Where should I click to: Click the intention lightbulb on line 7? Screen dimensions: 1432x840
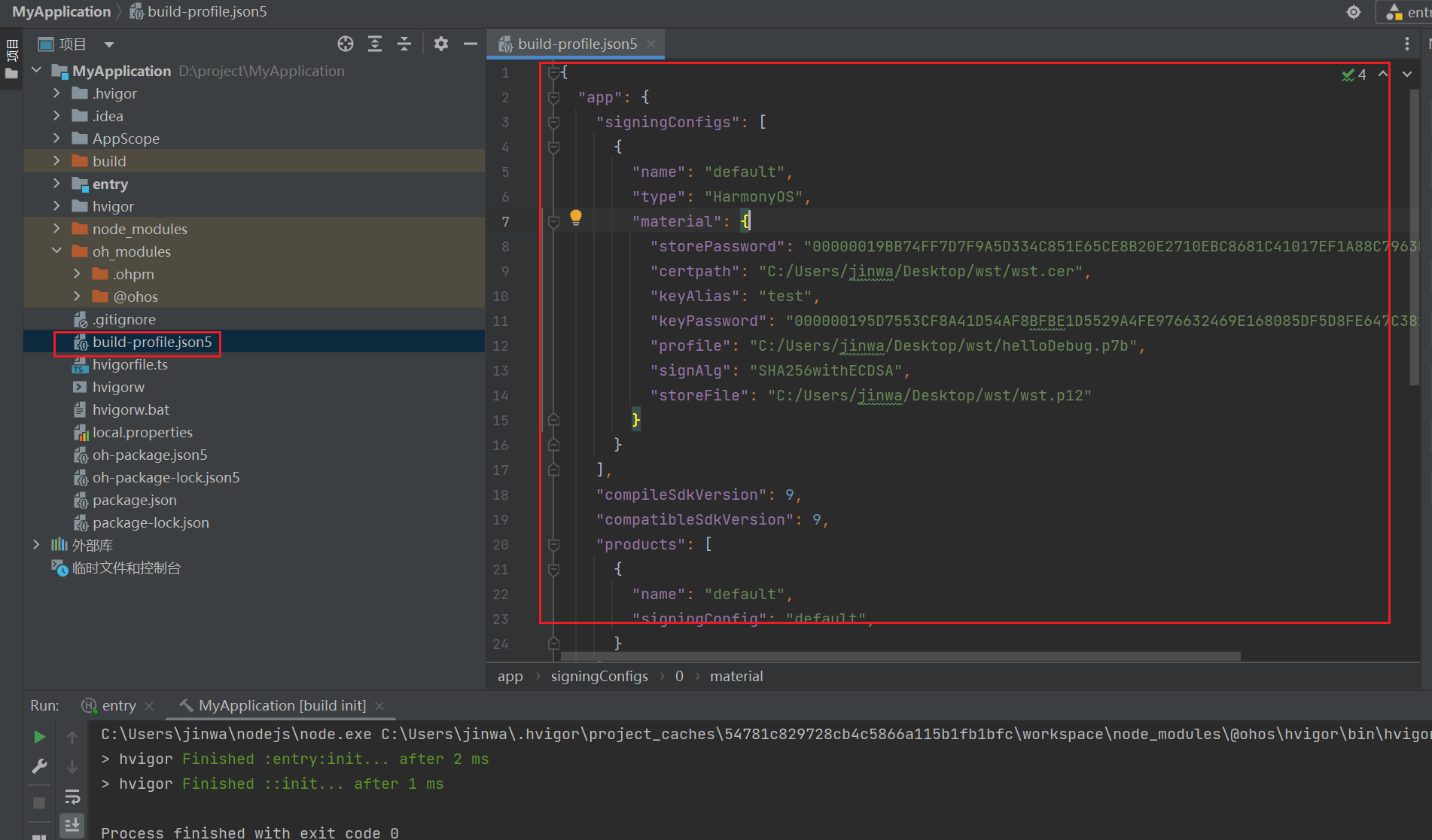coord(576,218)
